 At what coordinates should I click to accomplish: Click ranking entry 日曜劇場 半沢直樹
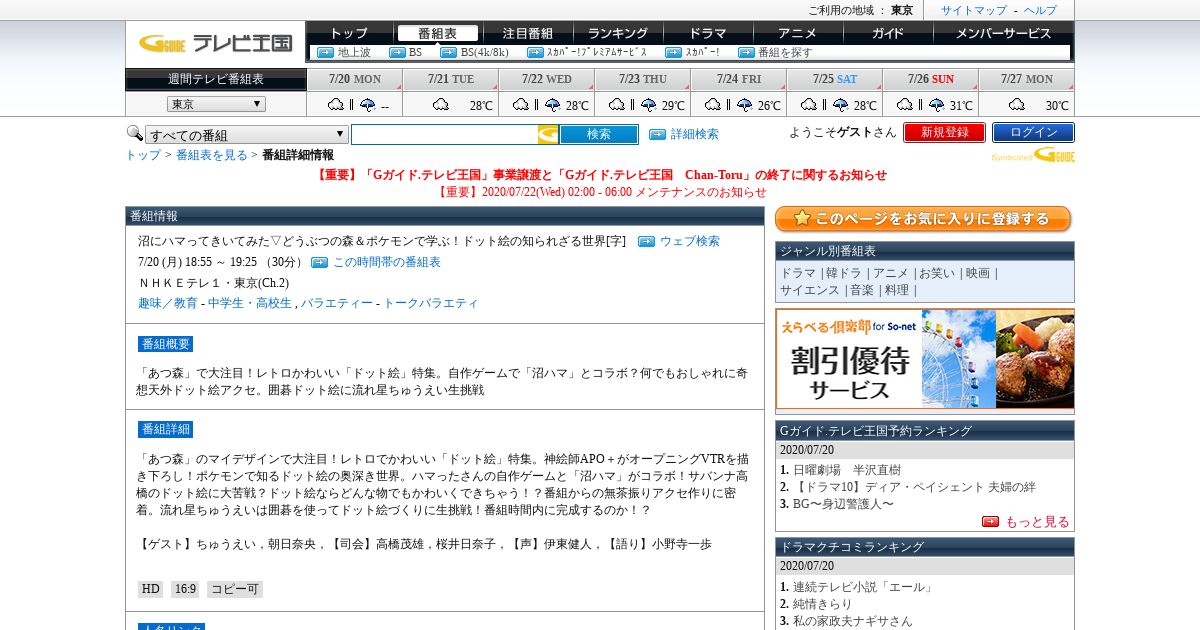tap(847, 470)
